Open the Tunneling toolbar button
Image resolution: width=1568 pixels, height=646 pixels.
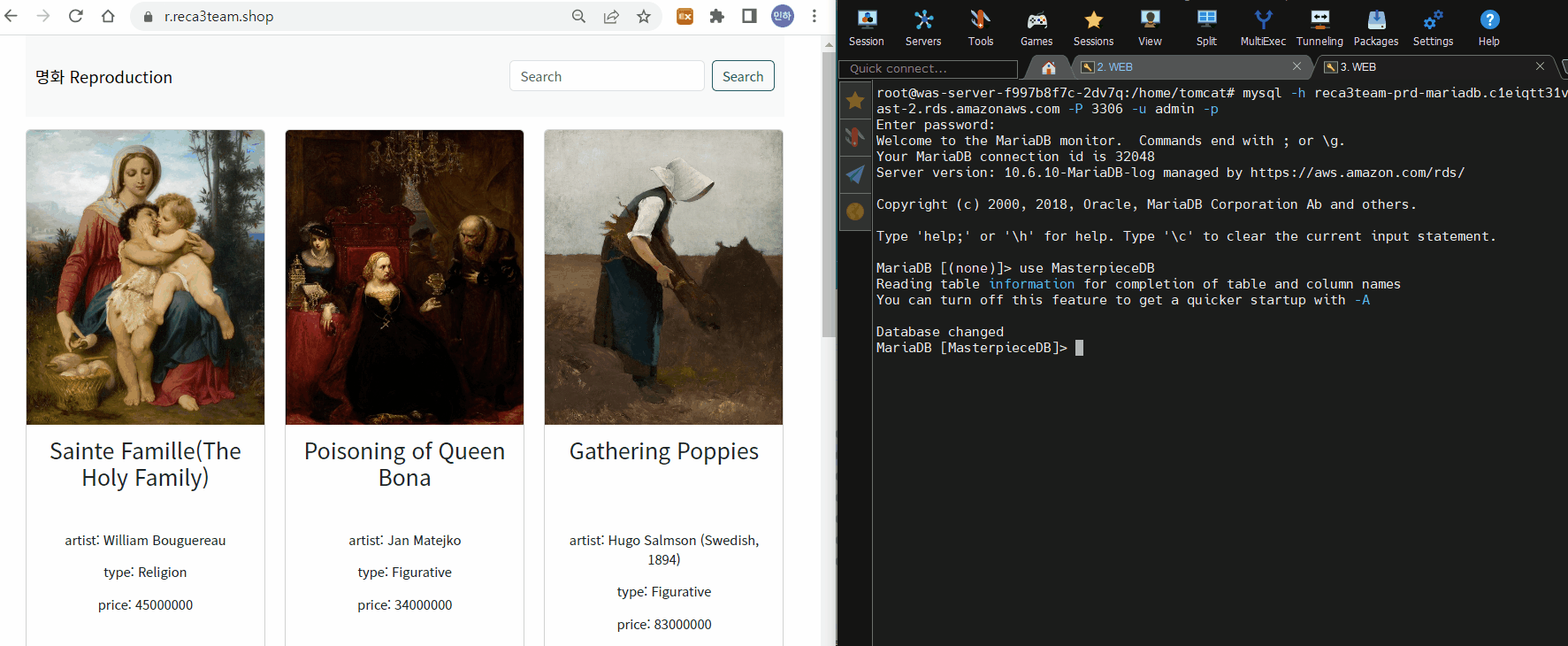tap(1319, 27)
